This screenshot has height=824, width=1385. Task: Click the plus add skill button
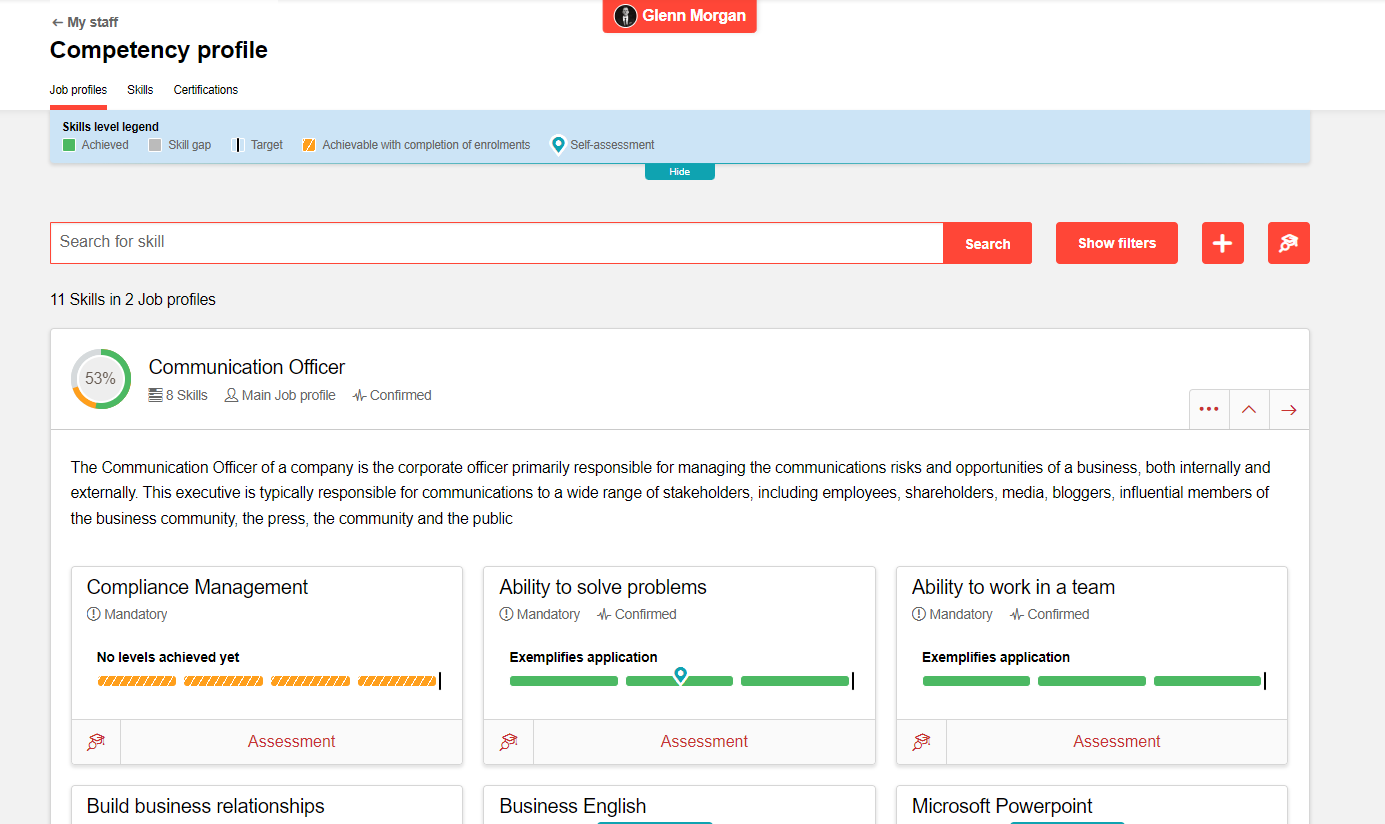pyautogui.click(x=1222, y=243)
